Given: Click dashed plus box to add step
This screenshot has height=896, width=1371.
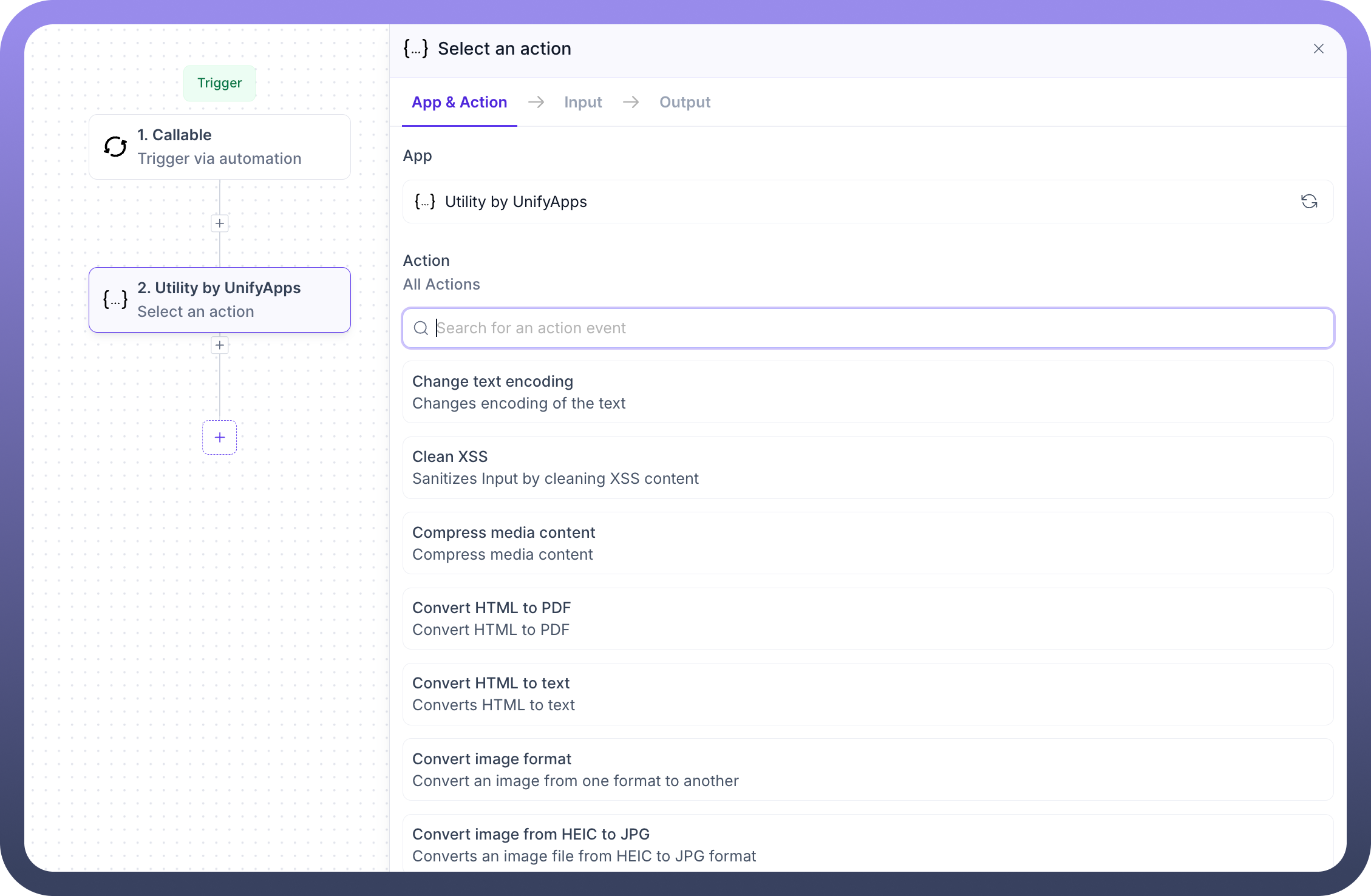Looking at the screenshot, I should click(x=220, y=437).
